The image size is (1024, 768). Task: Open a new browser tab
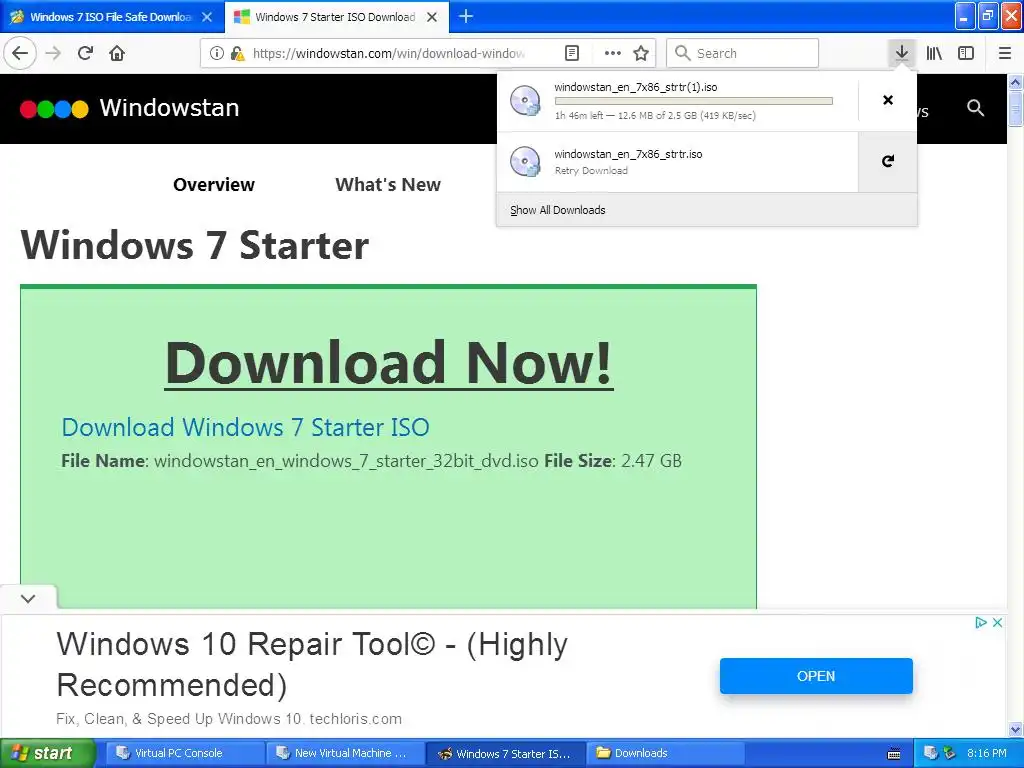[466, 16]
